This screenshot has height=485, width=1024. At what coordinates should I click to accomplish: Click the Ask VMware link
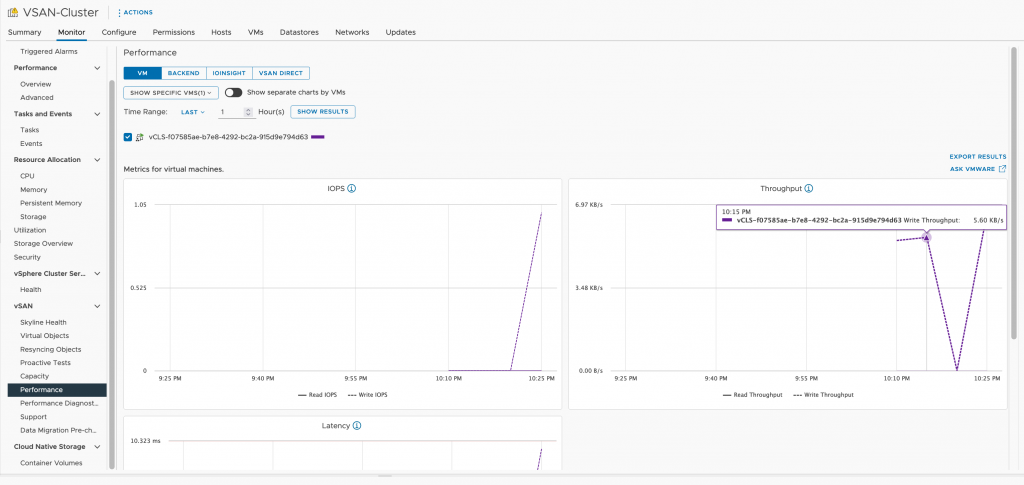coord(972,169)
